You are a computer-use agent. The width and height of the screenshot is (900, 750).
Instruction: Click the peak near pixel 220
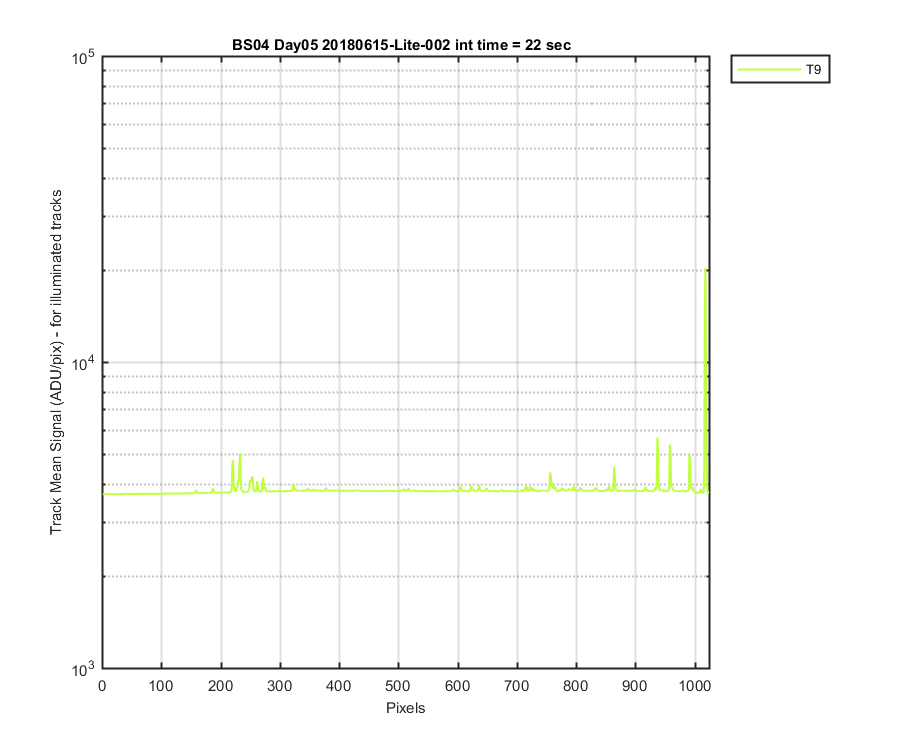tap(232, 461)
